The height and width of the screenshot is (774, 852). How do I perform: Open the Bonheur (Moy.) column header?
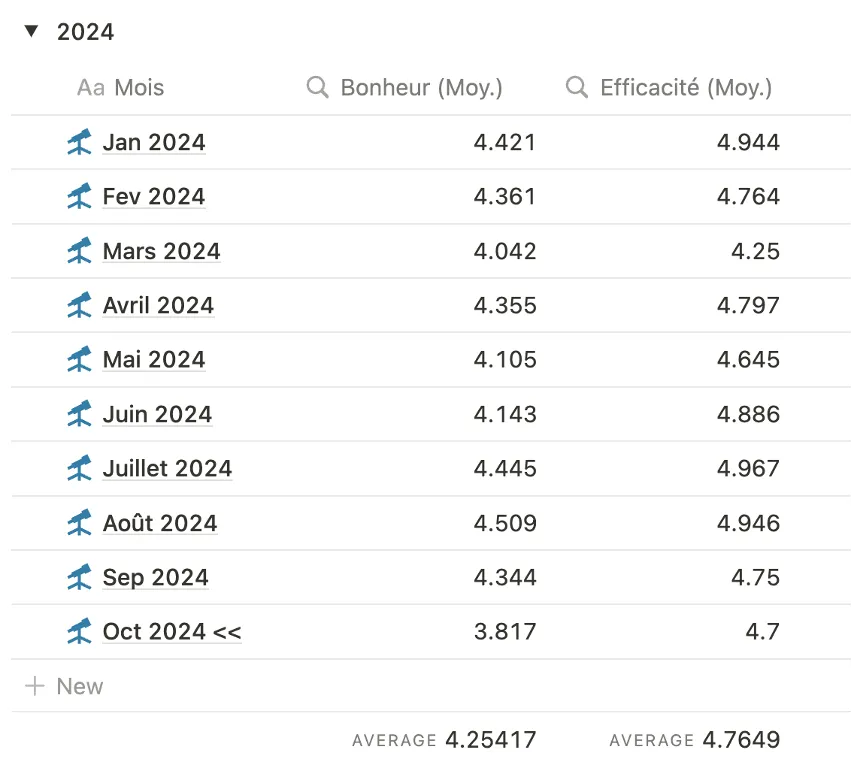click(x=404, y=88)
